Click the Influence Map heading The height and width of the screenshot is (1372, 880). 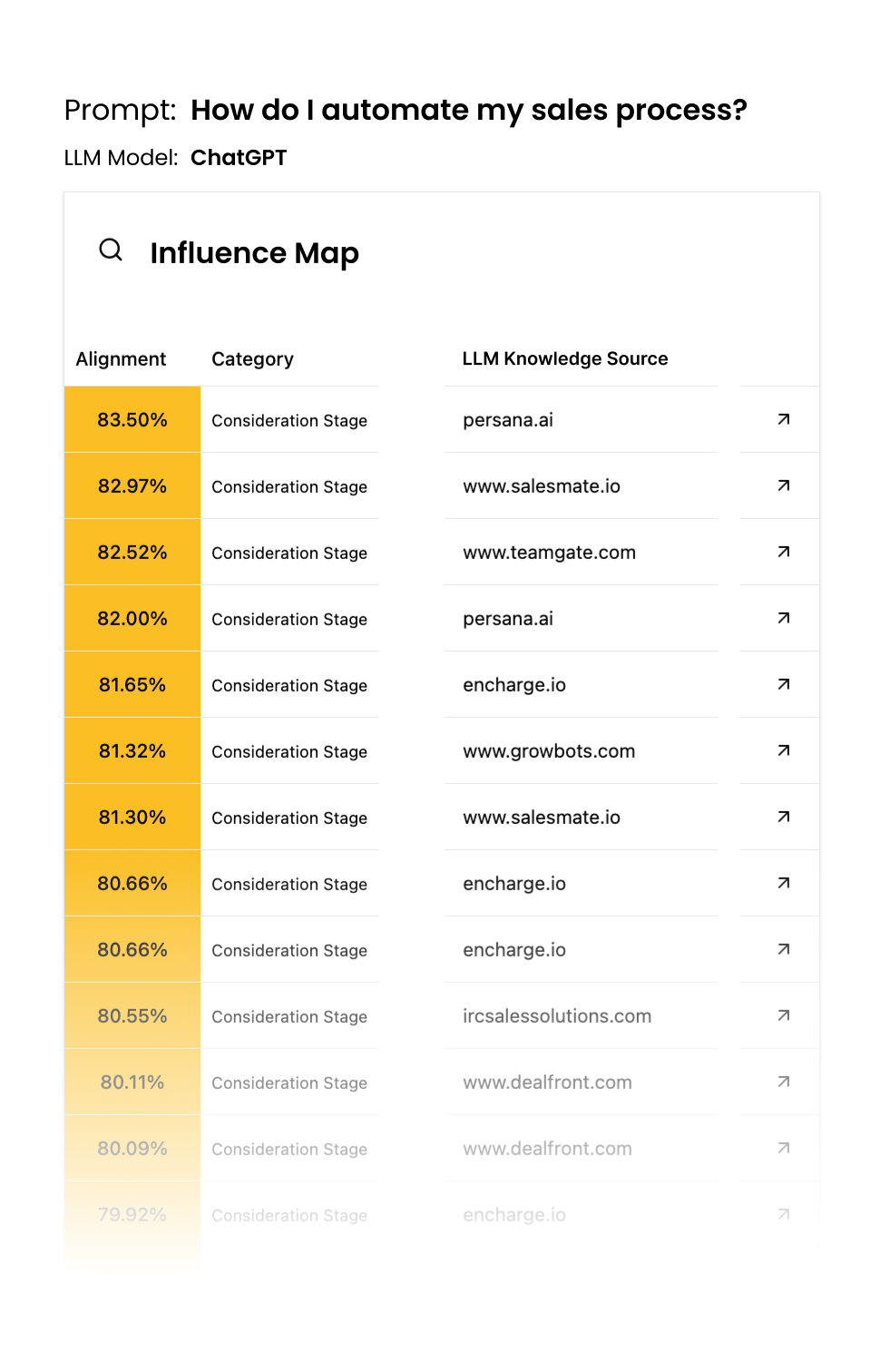click(255, 253)
